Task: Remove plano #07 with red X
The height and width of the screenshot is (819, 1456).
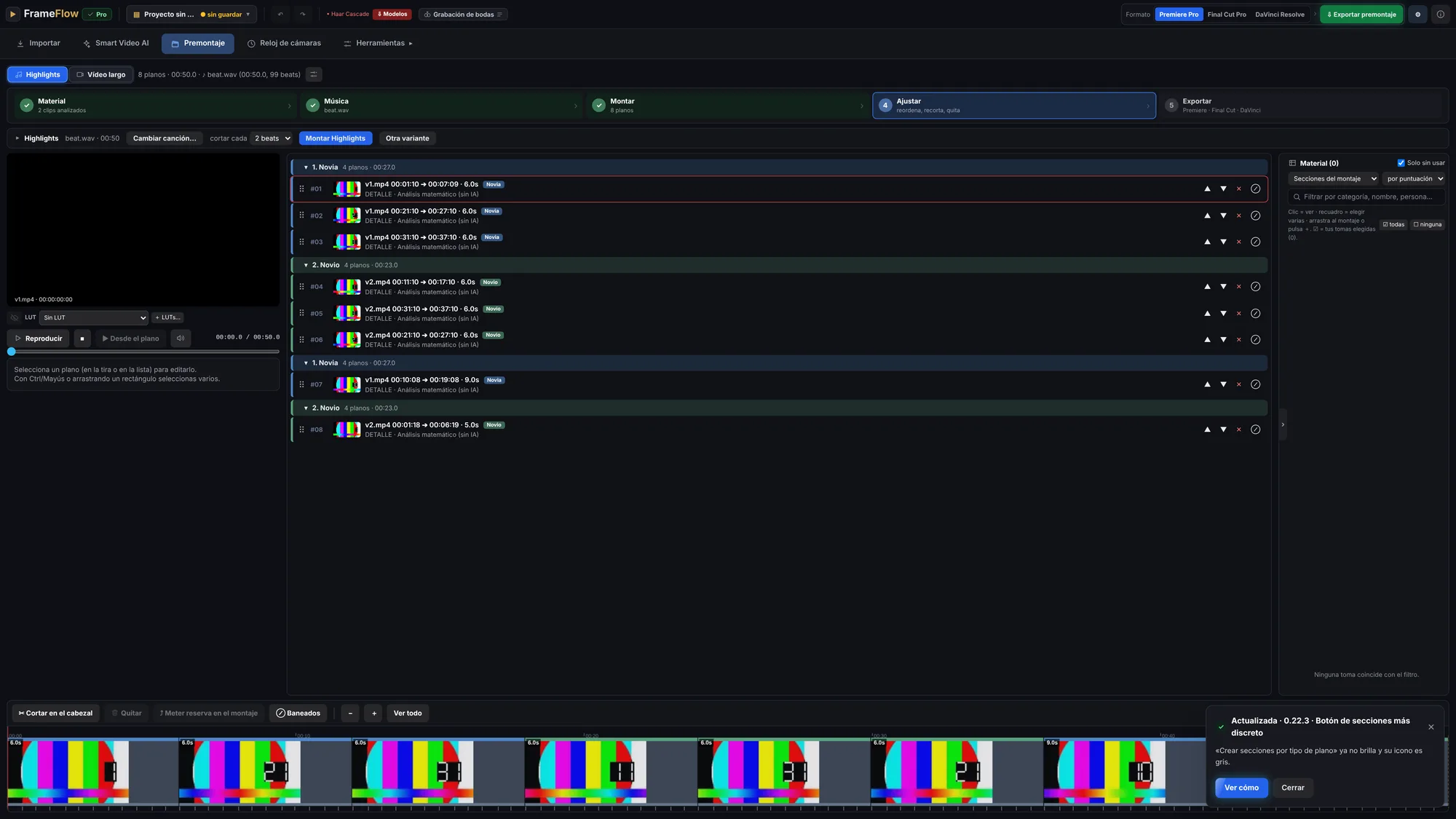Action: click(1238, 384)
